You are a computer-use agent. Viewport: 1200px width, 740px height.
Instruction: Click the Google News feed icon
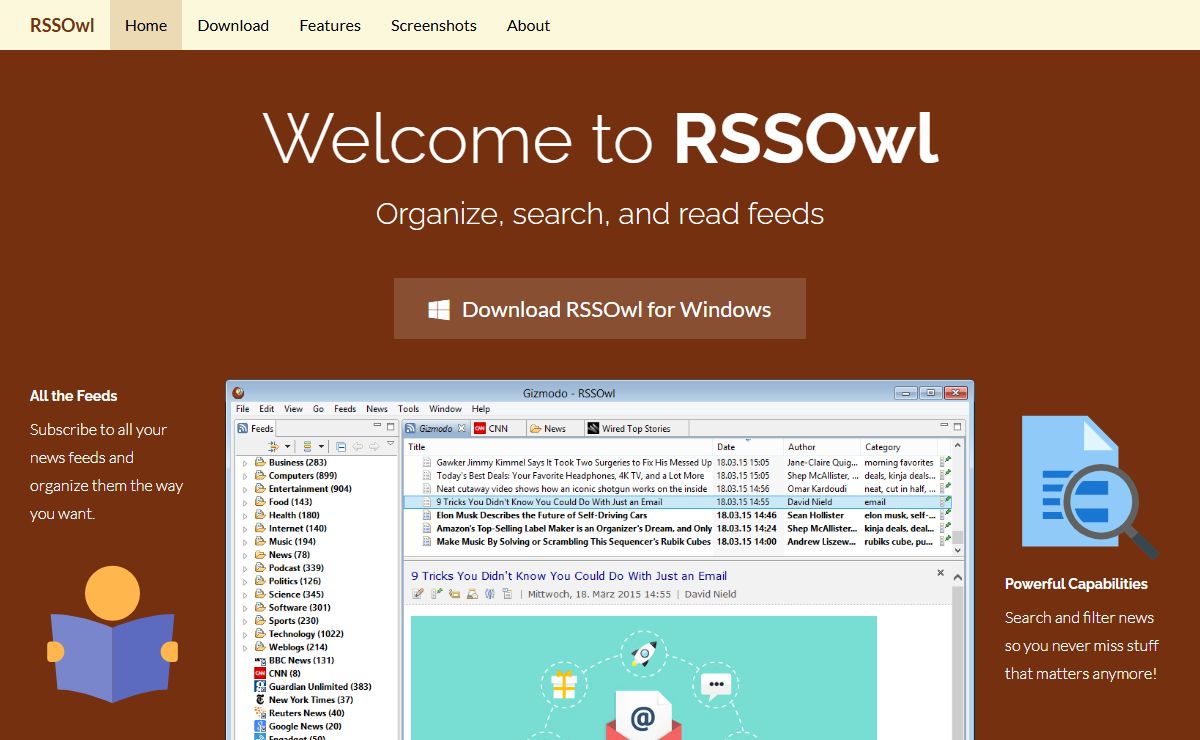tap(260, 726)
